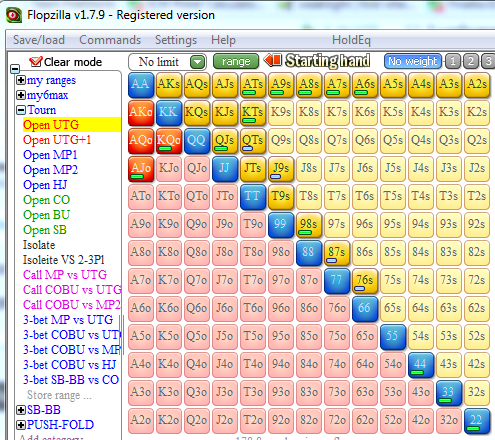This screenshot has height=440, width=495.
Task: Select the Call COBU vs UTG range
Action: 72,290
